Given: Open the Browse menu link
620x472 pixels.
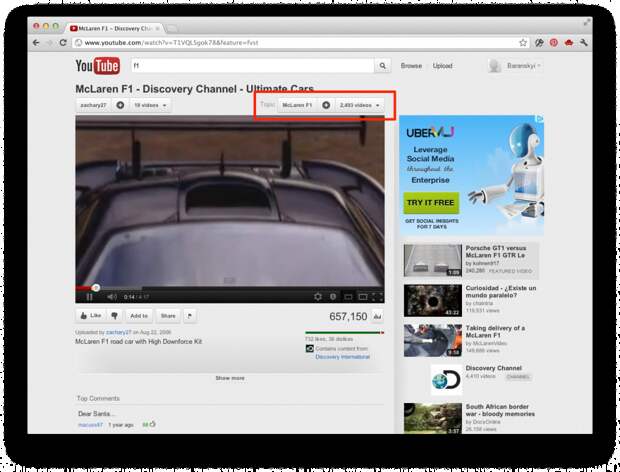Looking at the screenshot, I should [x=411, y=66].
